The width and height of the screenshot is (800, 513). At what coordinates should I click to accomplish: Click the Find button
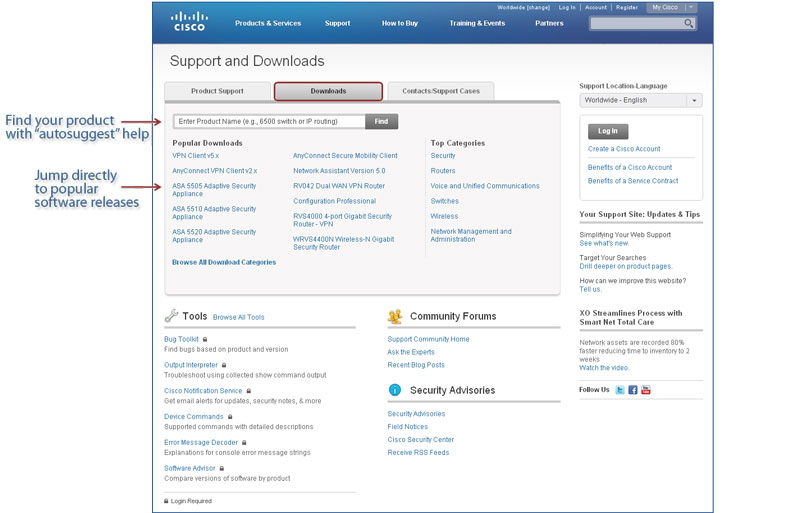(381, 121)
